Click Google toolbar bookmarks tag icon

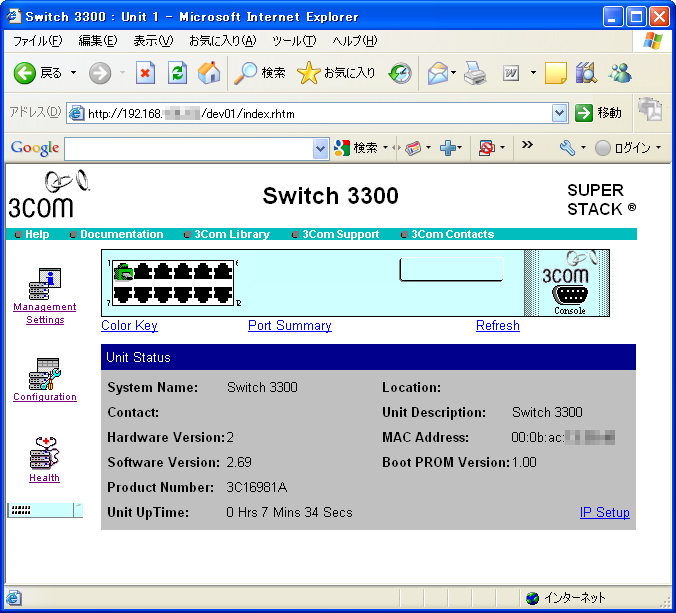click(413, 148)
